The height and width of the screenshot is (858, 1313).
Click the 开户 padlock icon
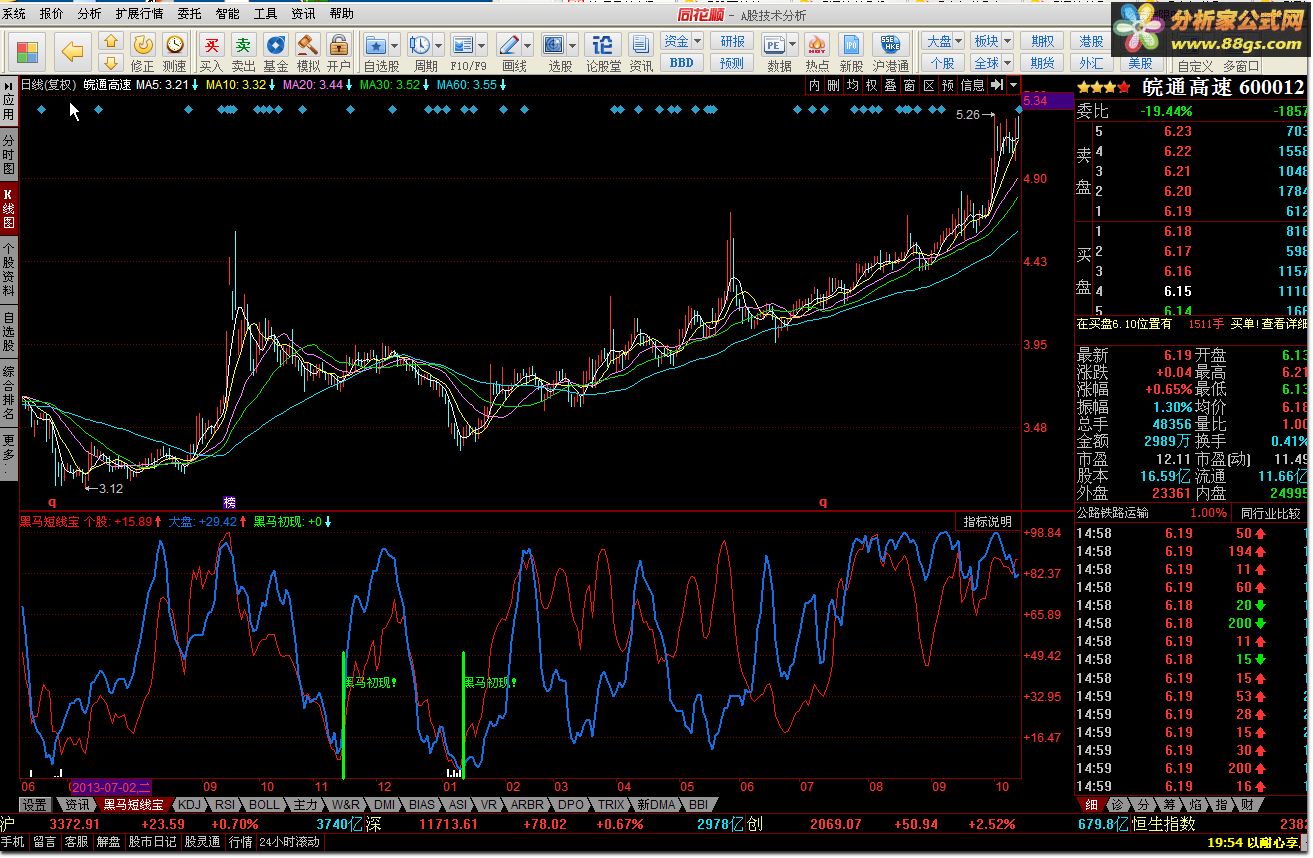click(339, 44)
